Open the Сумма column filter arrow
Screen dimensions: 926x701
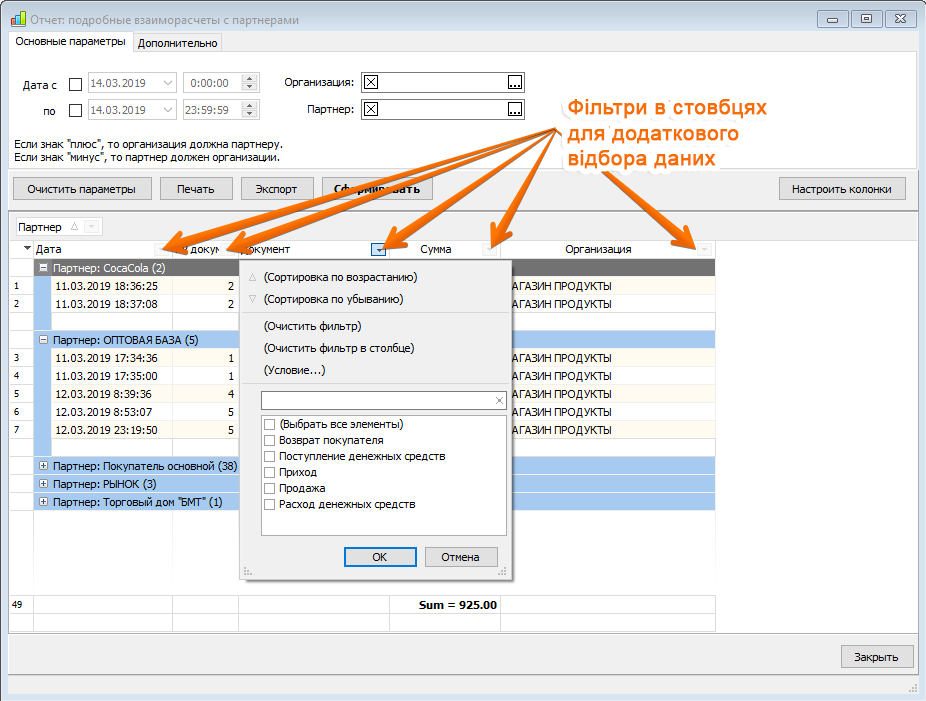(x=490, y=250)
